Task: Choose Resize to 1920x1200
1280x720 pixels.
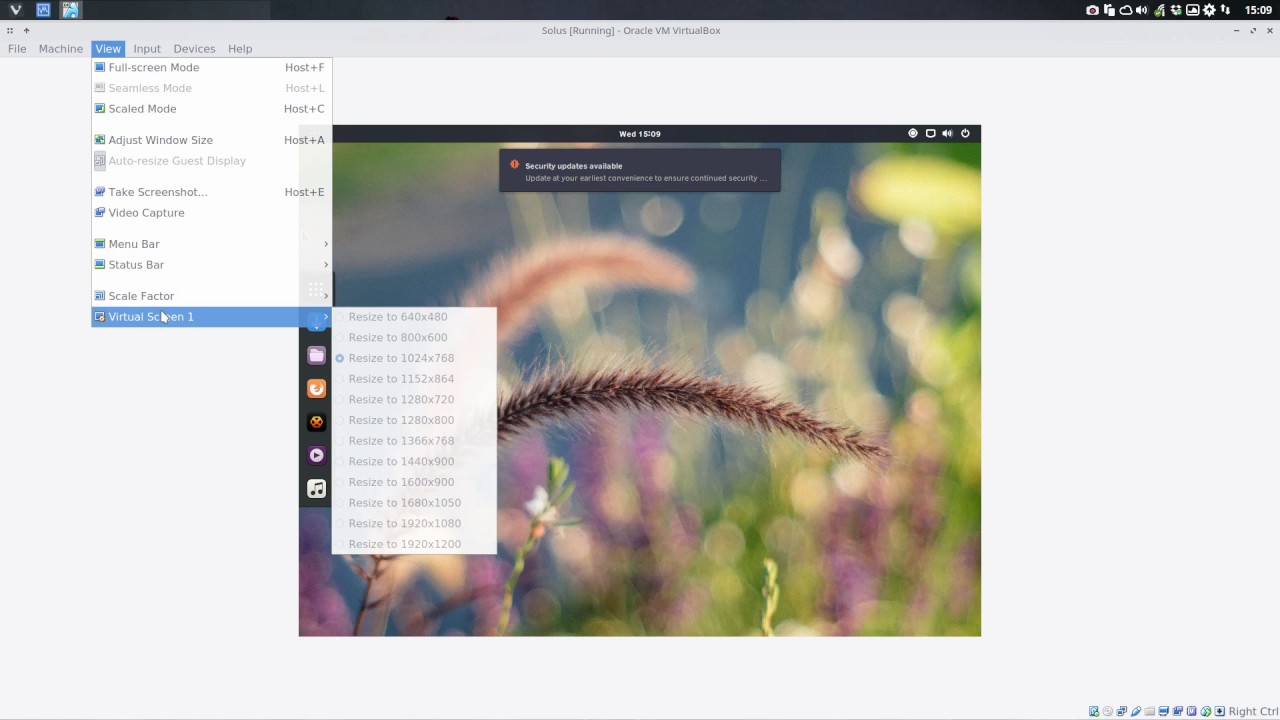Action: coord(414,544)
